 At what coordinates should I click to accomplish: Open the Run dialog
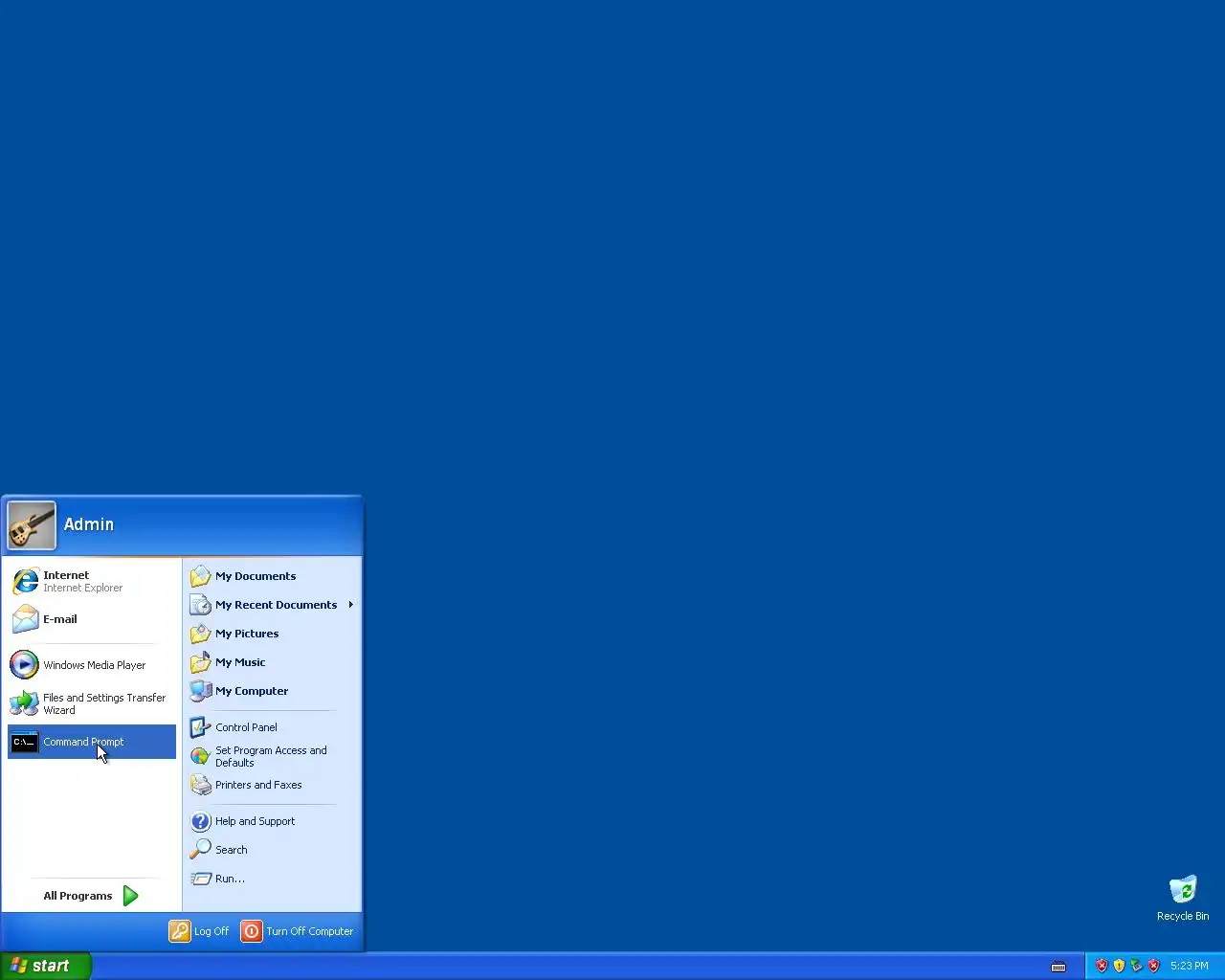click(x=273, y=879)
